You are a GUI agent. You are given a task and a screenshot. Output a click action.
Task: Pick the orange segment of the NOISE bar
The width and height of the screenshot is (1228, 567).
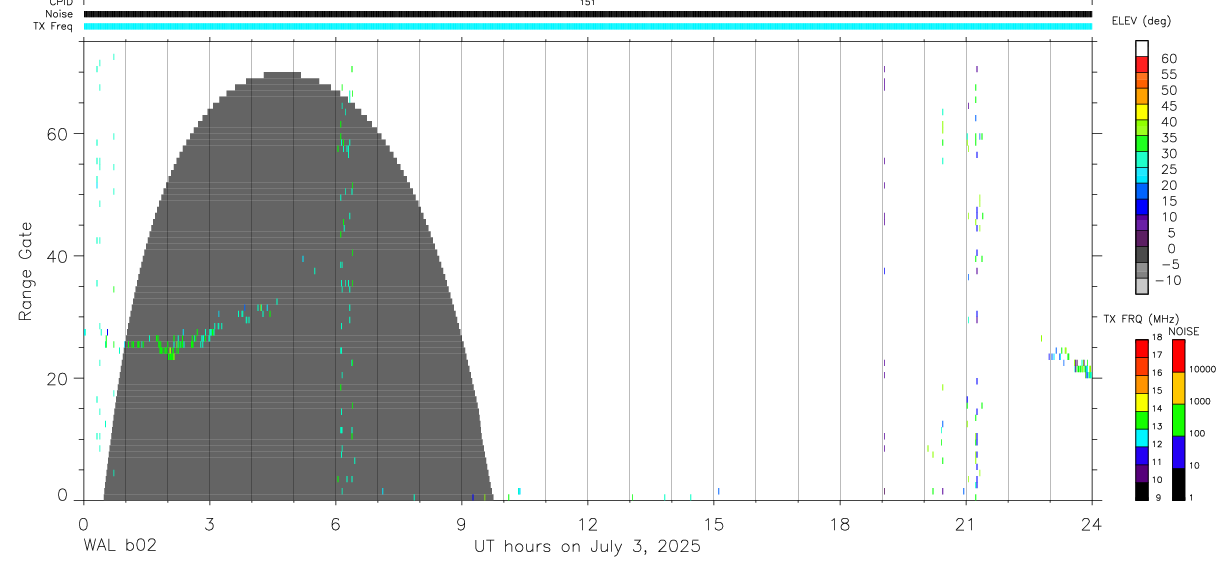click(x=1178, y=388)
